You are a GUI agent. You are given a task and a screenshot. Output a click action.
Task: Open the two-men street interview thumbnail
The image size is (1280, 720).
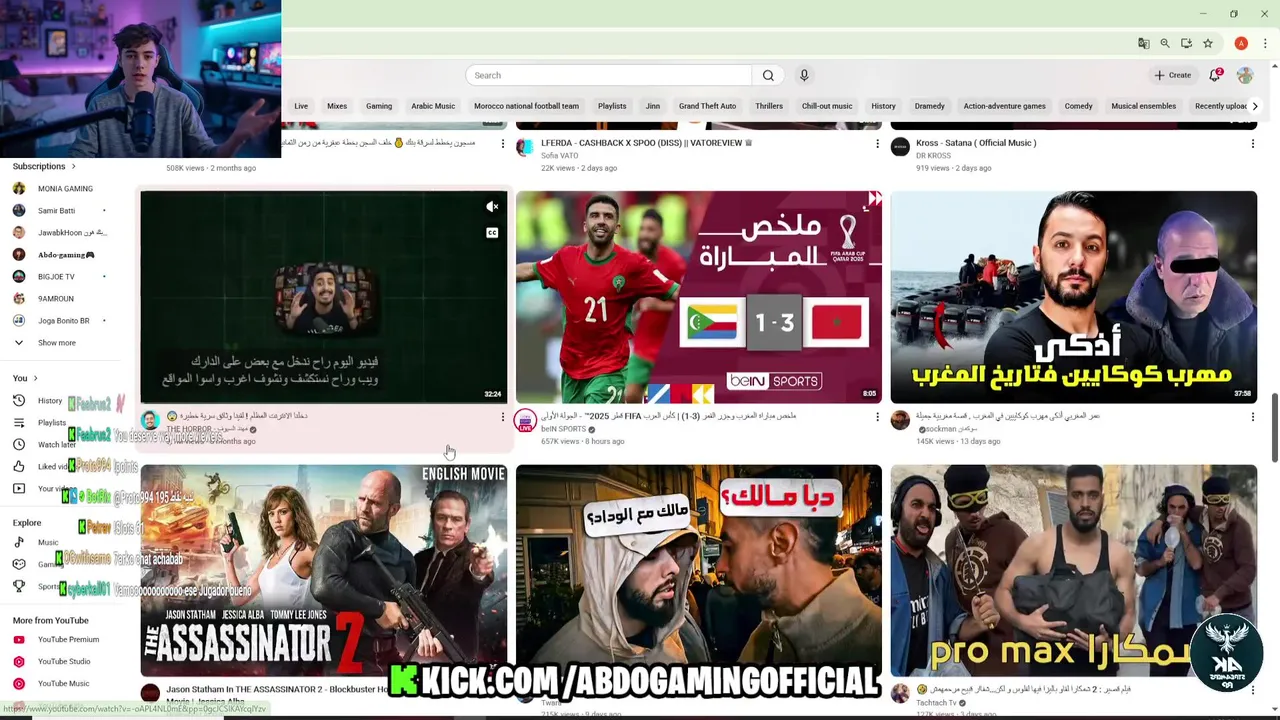click(699, 570)
